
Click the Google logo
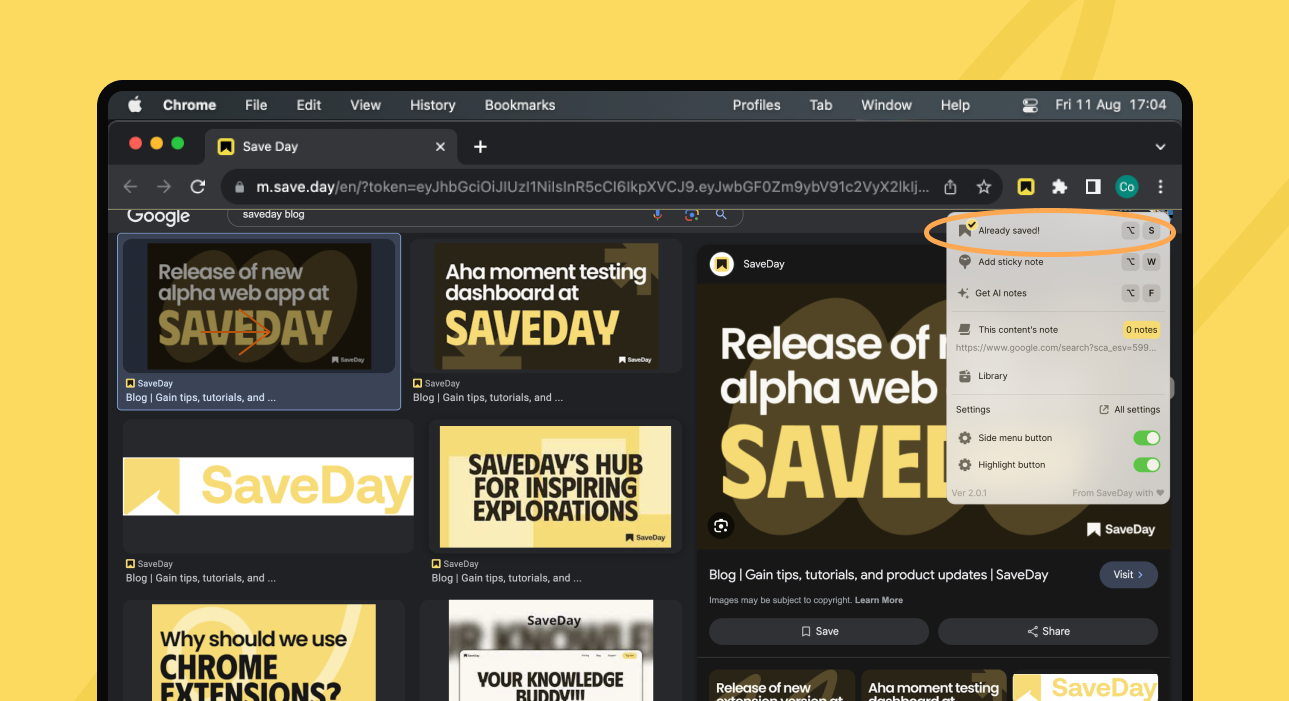(x=158, y=216)
